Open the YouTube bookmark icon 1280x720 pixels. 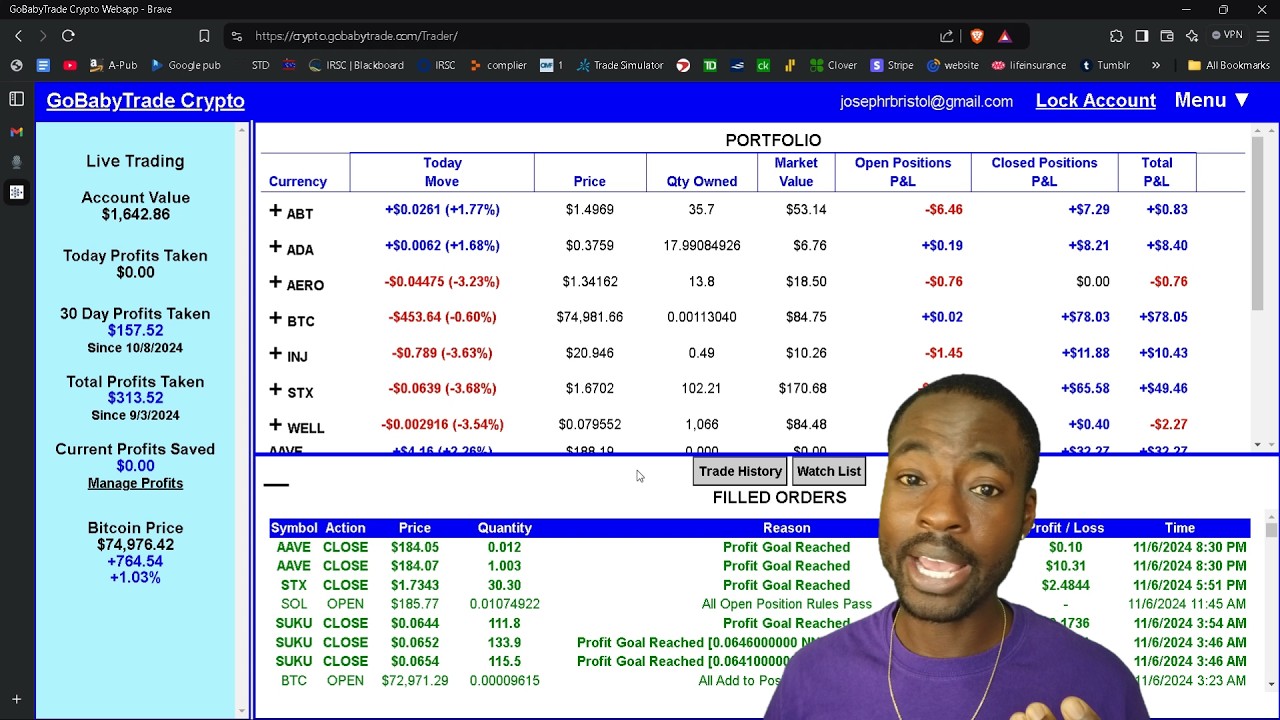tap(69, 65)
